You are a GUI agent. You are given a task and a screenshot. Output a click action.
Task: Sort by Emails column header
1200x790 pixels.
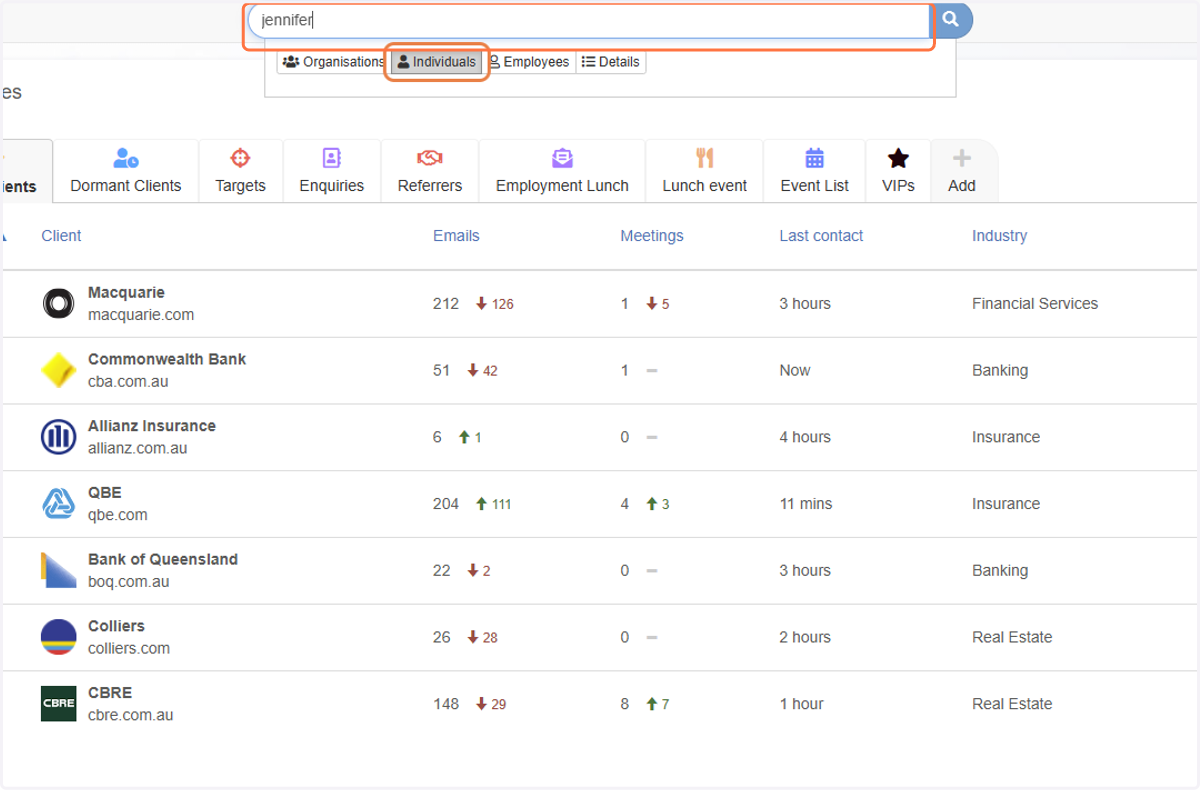(456, 236)
